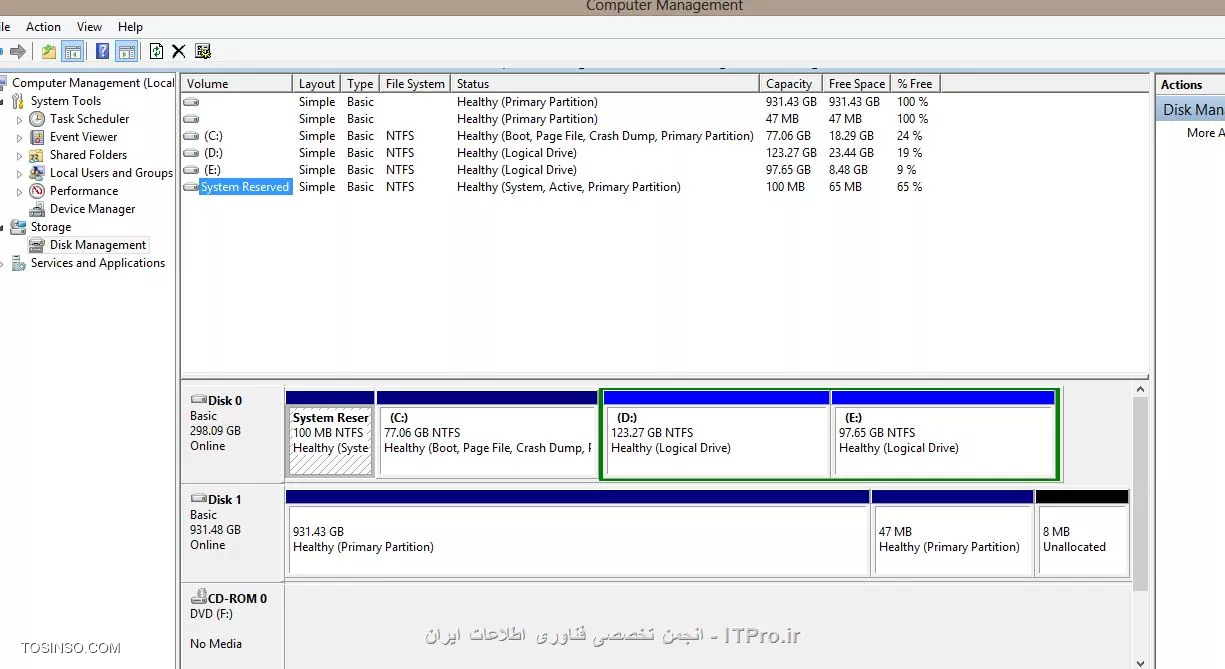Click the Local Users and Groups icon
The height and width of the screenshot is (669, 1225).
(x=37, y=173)
